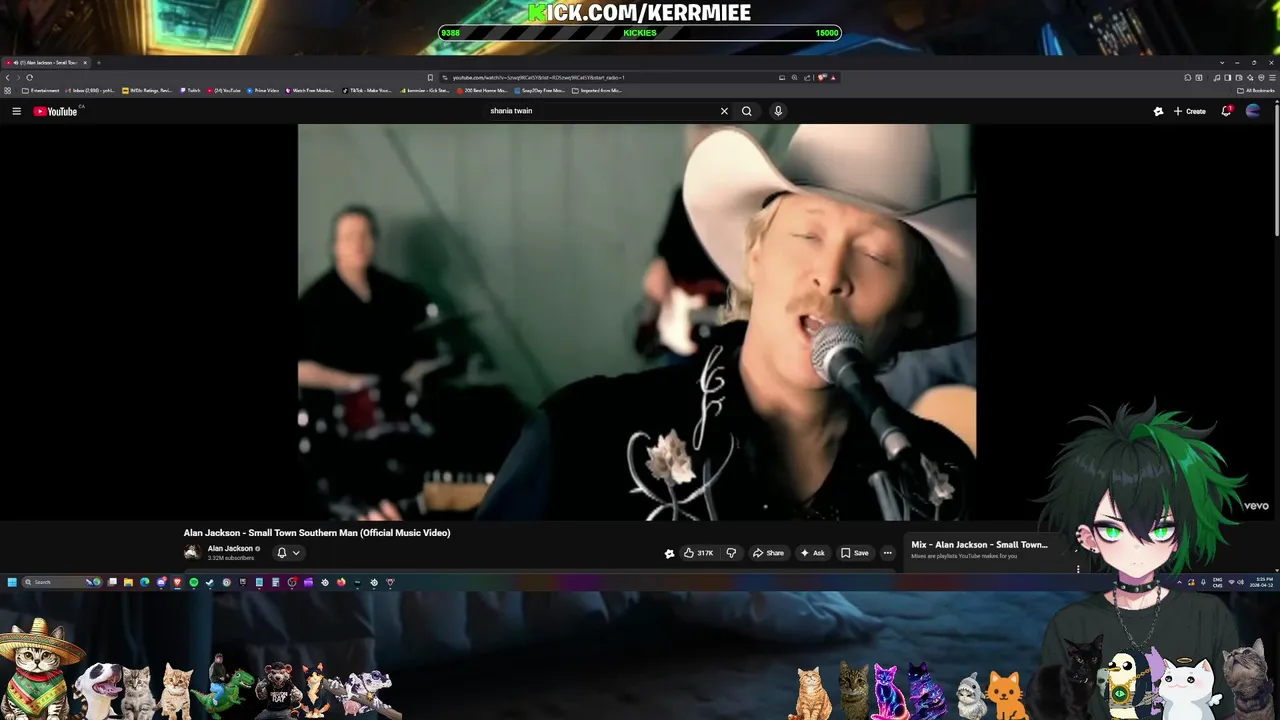This screenshot has height=720, width=1280.
Task: Open the Inbox bookmark
Action: point(91,90)
